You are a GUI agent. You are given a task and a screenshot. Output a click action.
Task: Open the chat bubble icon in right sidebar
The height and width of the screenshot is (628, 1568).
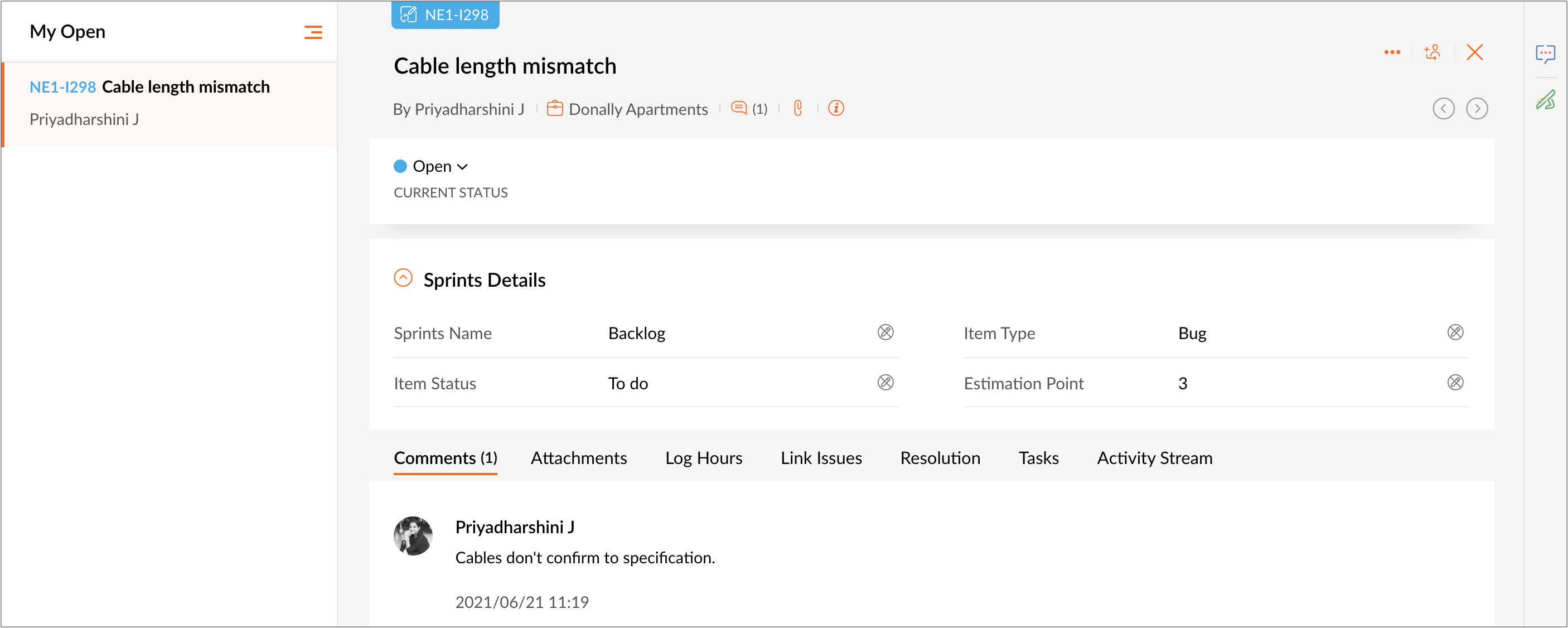[x=1545, y=54]
